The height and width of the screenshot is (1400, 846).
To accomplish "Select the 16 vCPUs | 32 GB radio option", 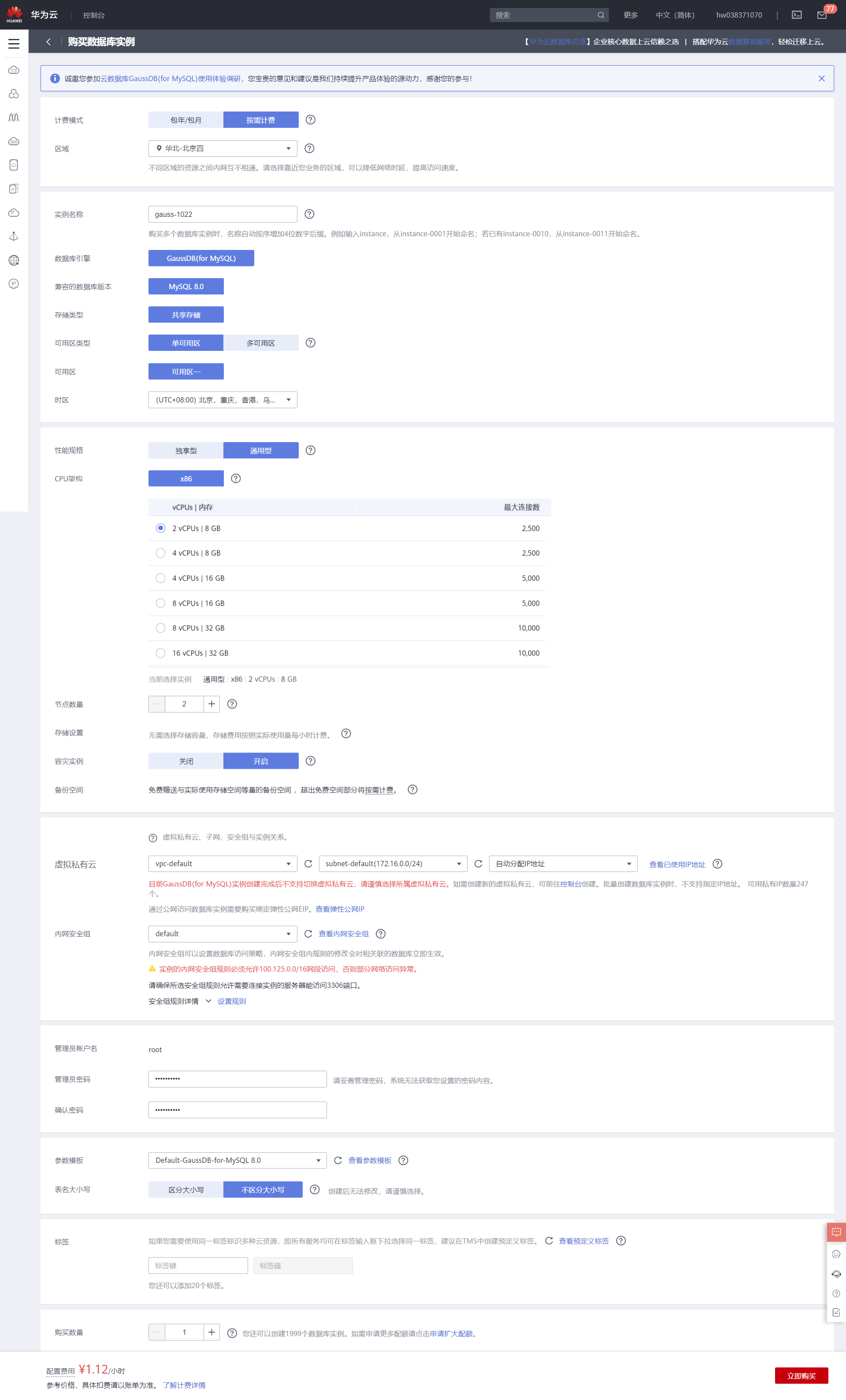I will click(x=161, y=653).
